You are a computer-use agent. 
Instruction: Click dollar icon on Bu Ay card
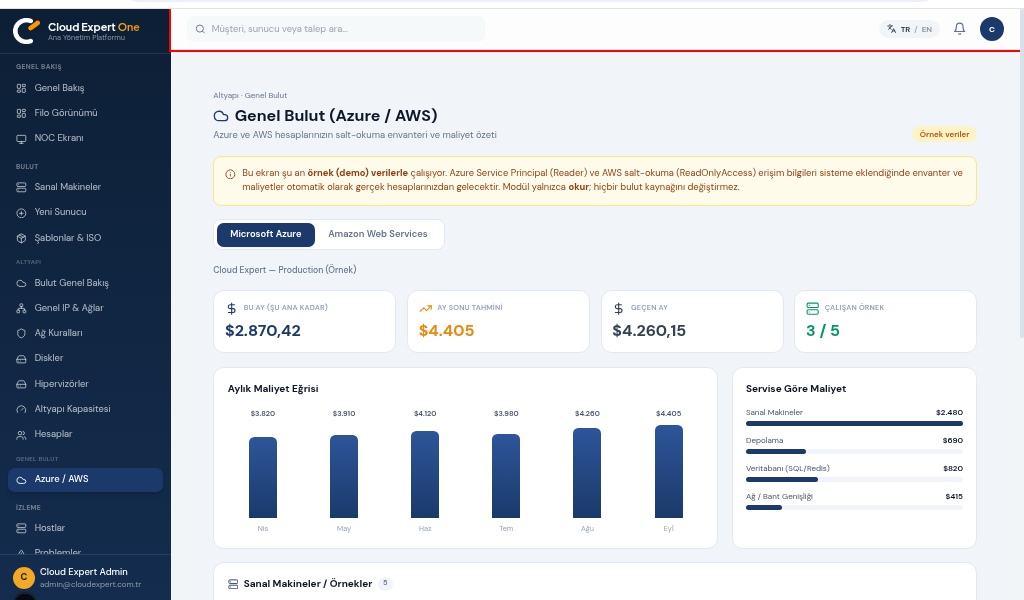pos(231,308)
